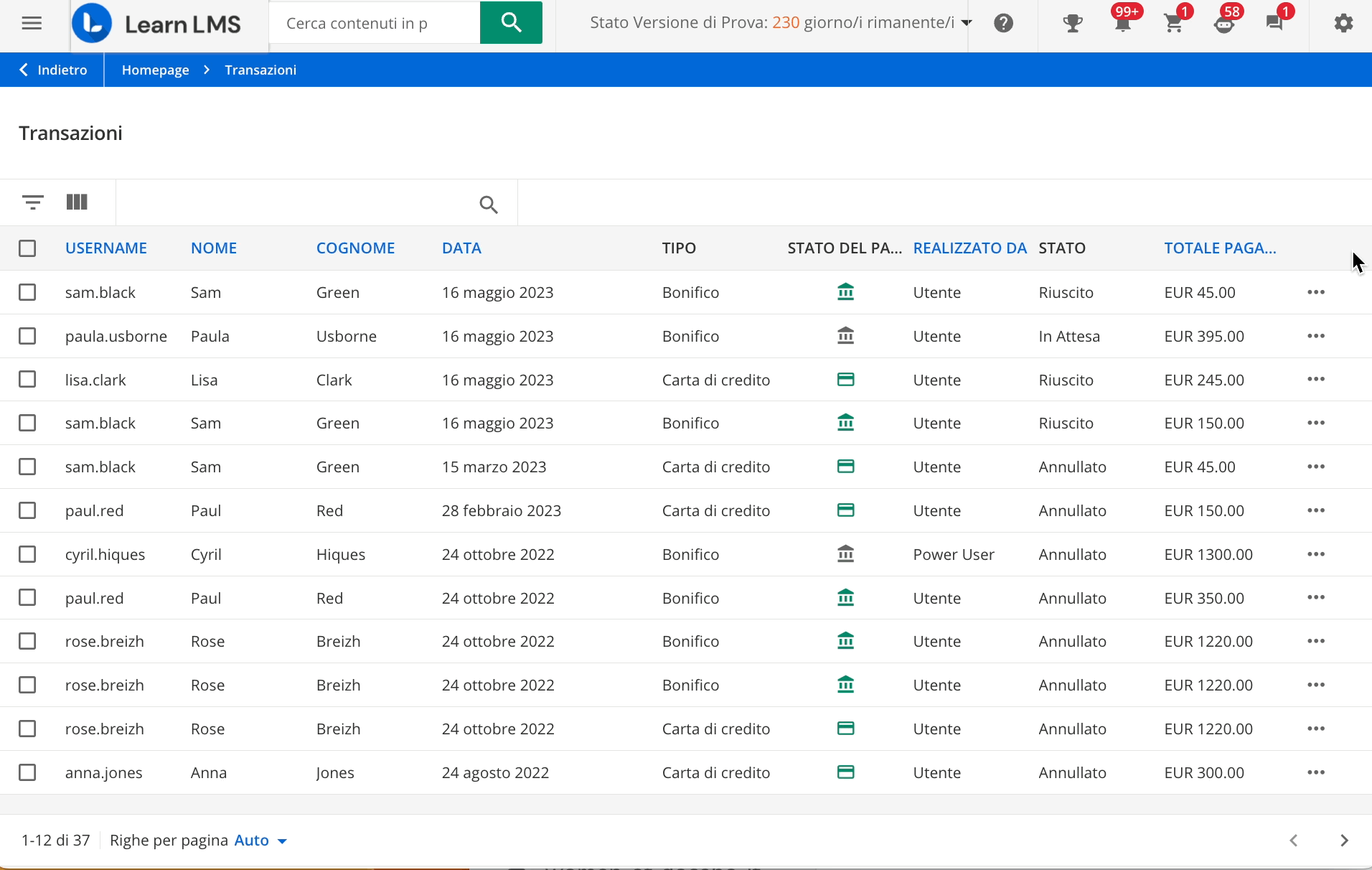The width and height of the screenshot is (1372, 870).
Task: Expand trial version status dropdown arrow
Action: point(967,23)
